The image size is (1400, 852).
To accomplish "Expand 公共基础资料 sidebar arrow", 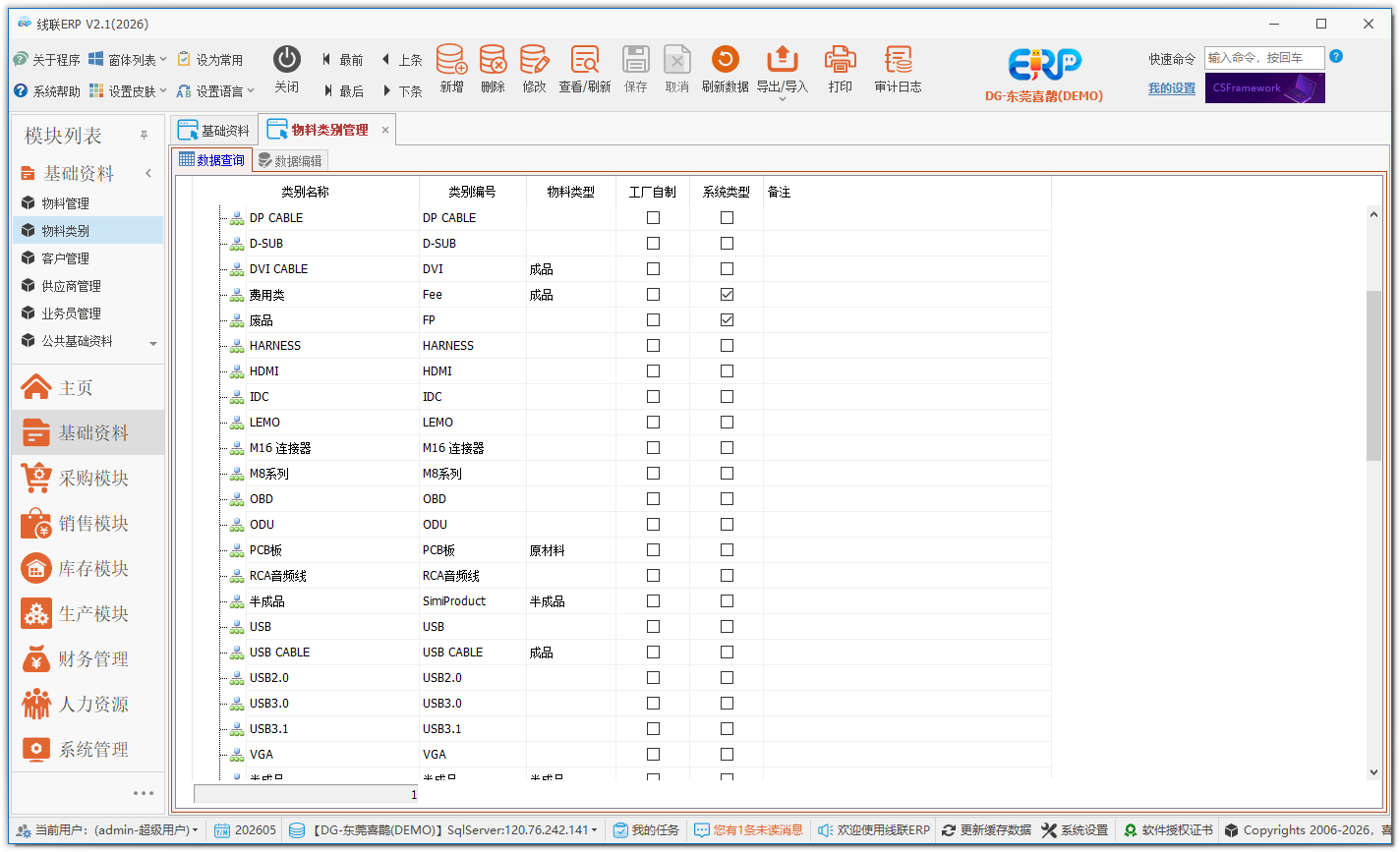I will coord(153,343).
